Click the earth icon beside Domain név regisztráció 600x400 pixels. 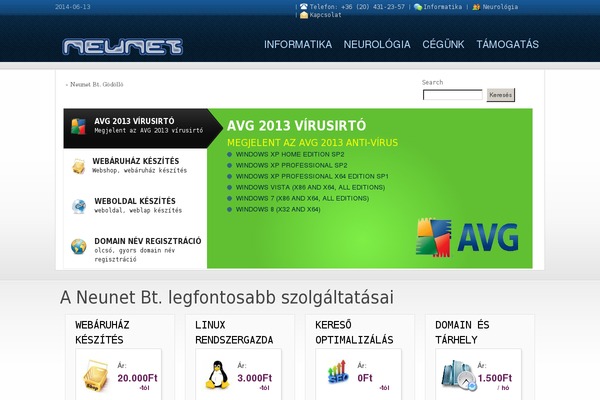[78, 247]
